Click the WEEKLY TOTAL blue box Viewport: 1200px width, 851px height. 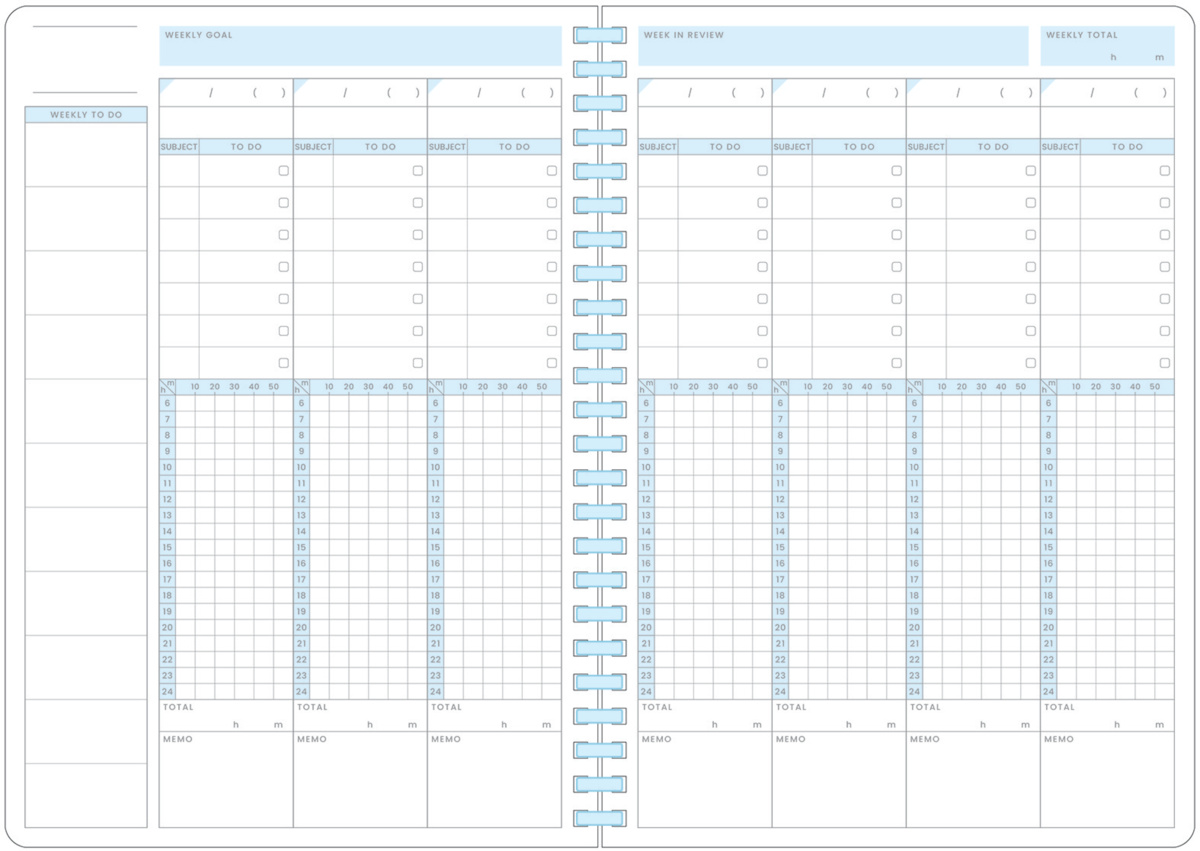tap(1107, 46)
